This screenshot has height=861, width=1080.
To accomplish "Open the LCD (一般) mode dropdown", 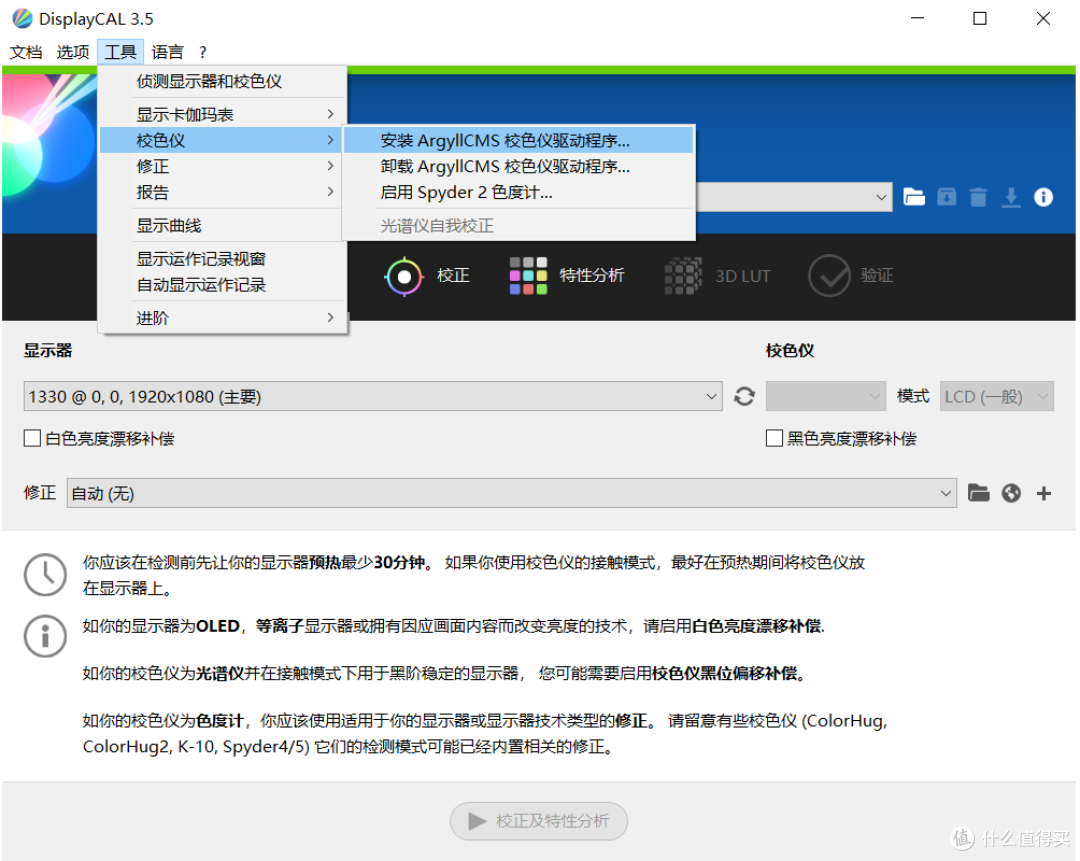I will (x=996, y=396).
